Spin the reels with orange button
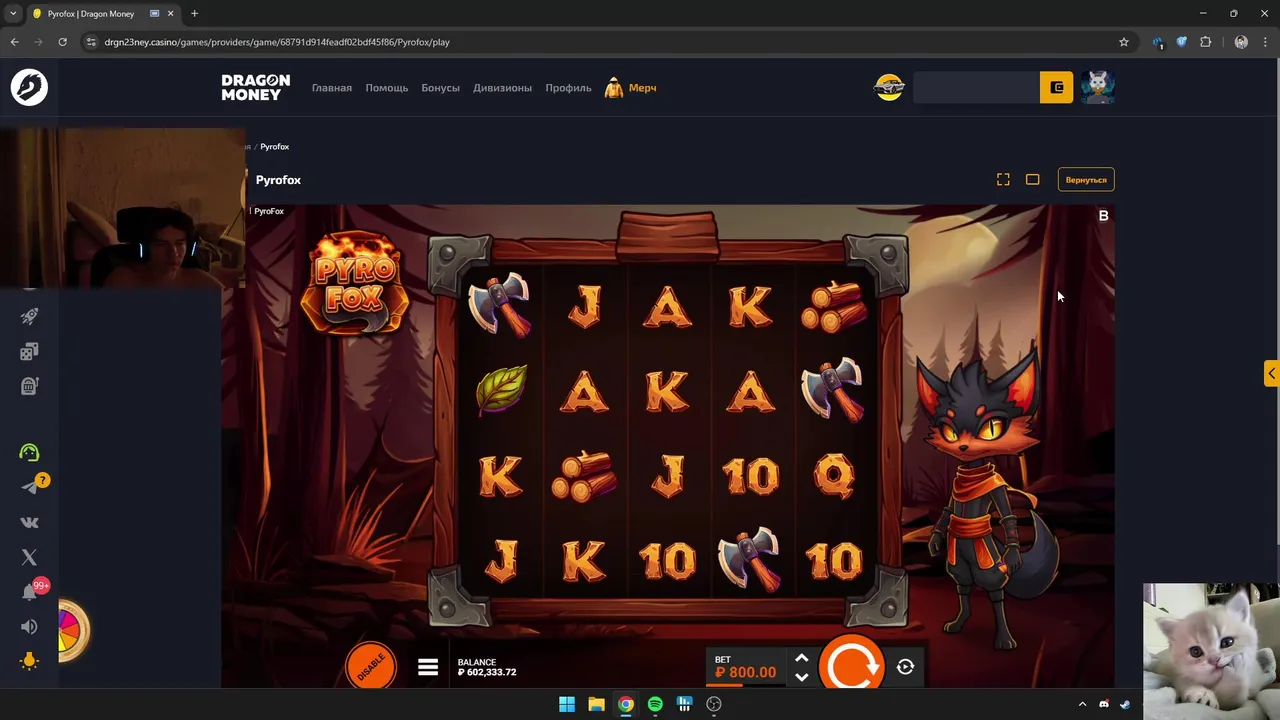This screenshot has width=1280, height=720. [851, 663]
